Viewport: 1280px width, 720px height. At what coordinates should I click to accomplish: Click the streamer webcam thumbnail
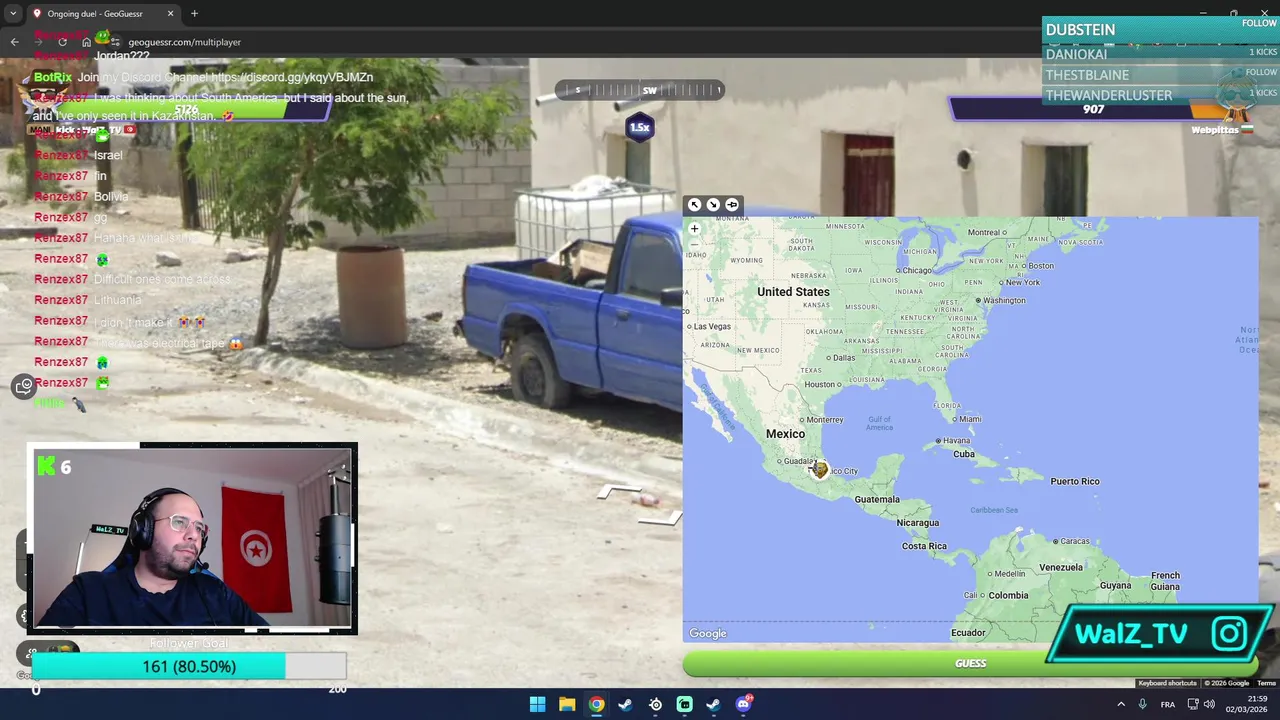tap(192, 538)
